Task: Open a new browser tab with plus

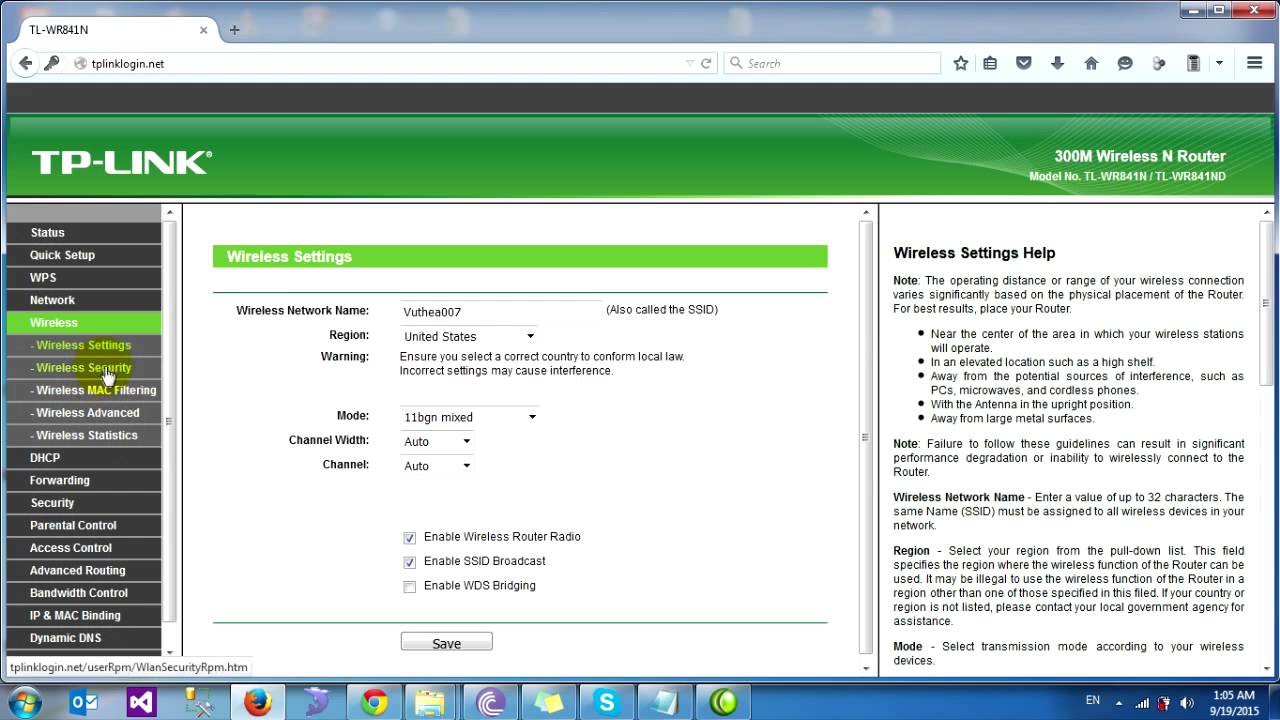Action: click(x=234, y=30)
